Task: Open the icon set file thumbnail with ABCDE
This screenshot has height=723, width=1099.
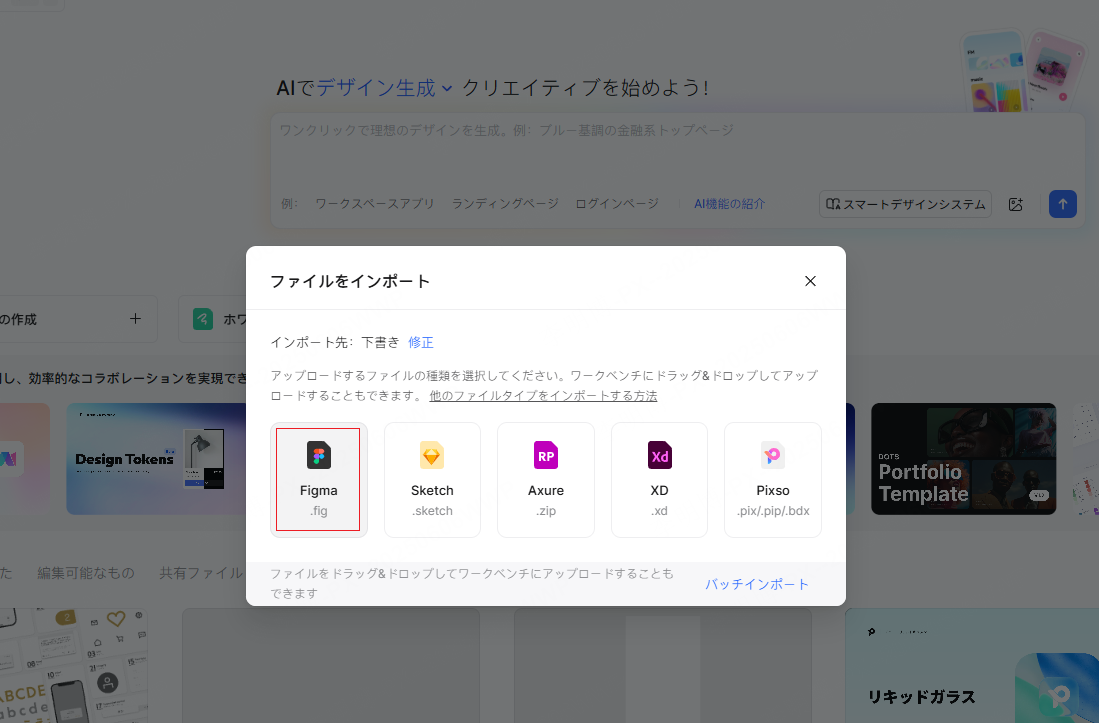Action: point(74,666)
